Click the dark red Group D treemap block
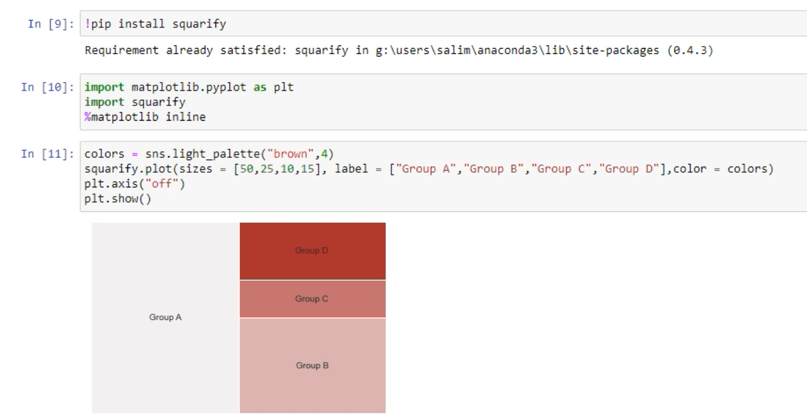 pos(312,250)
